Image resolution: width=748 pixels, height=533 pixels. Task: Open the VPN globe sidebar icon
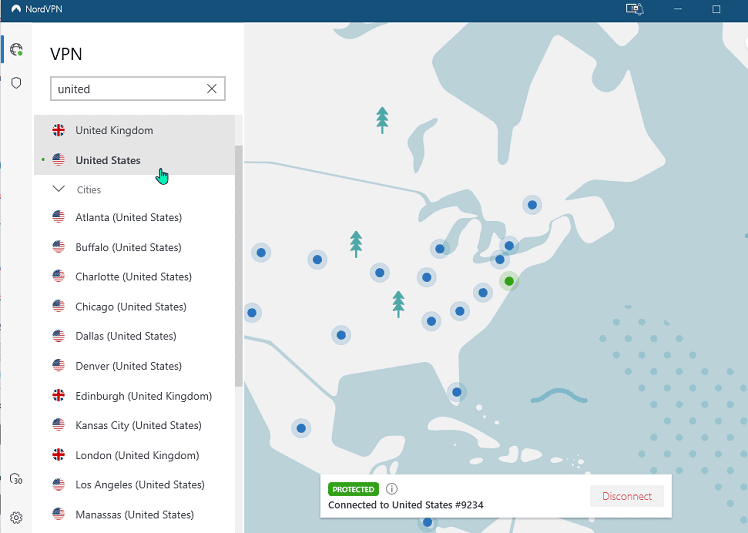(x=16, y=49)
